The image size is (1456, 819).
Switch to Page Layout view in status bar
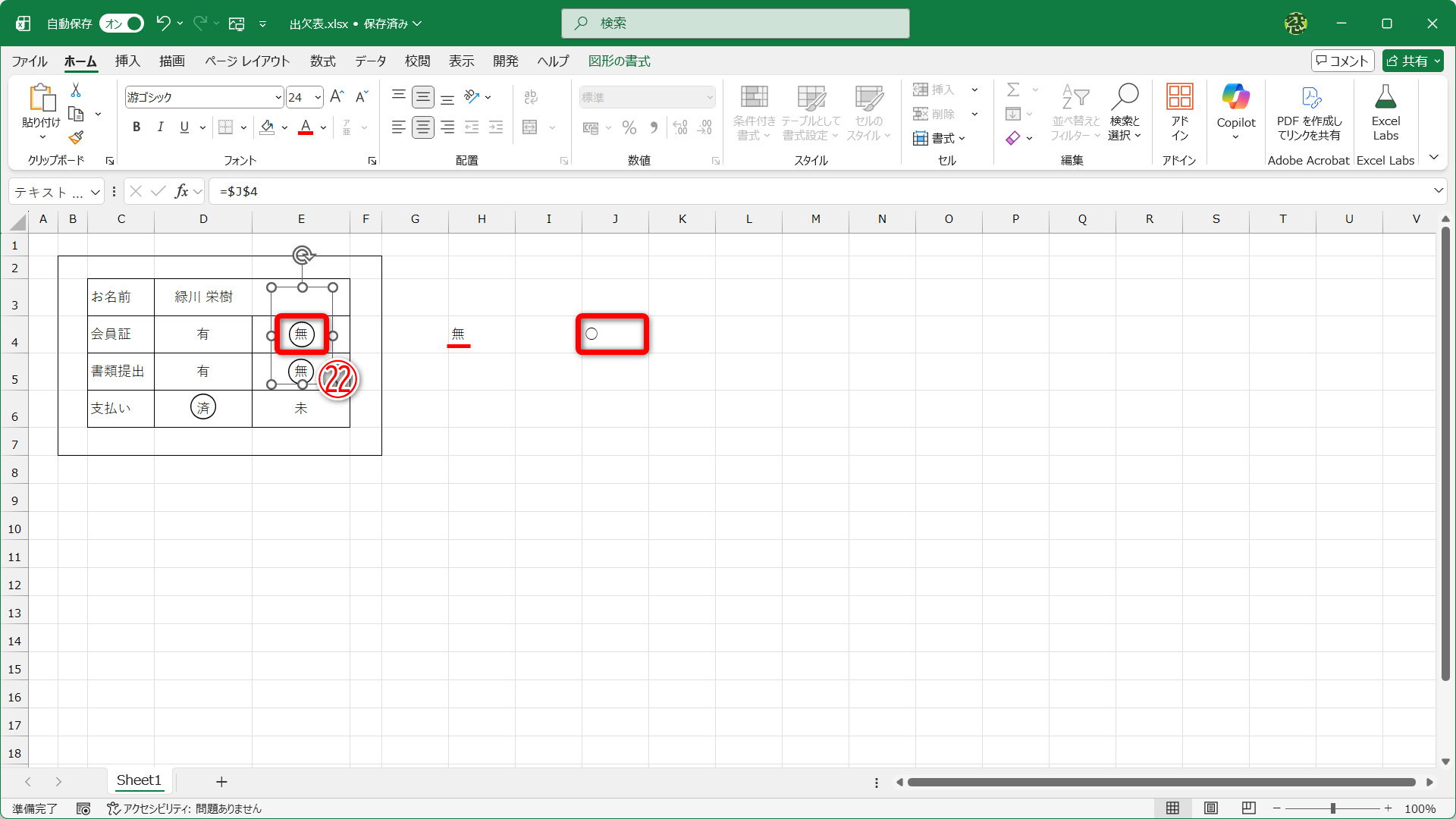pyautogui.click(x=1211, y=808)
